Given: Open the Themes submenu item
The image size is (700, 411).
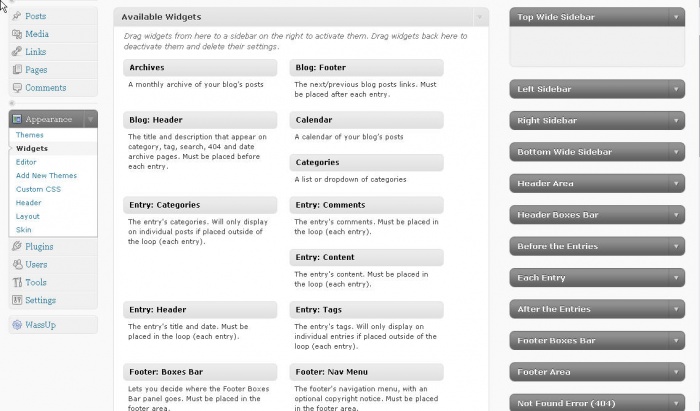Looking at the screenshot, I should 30,135.
